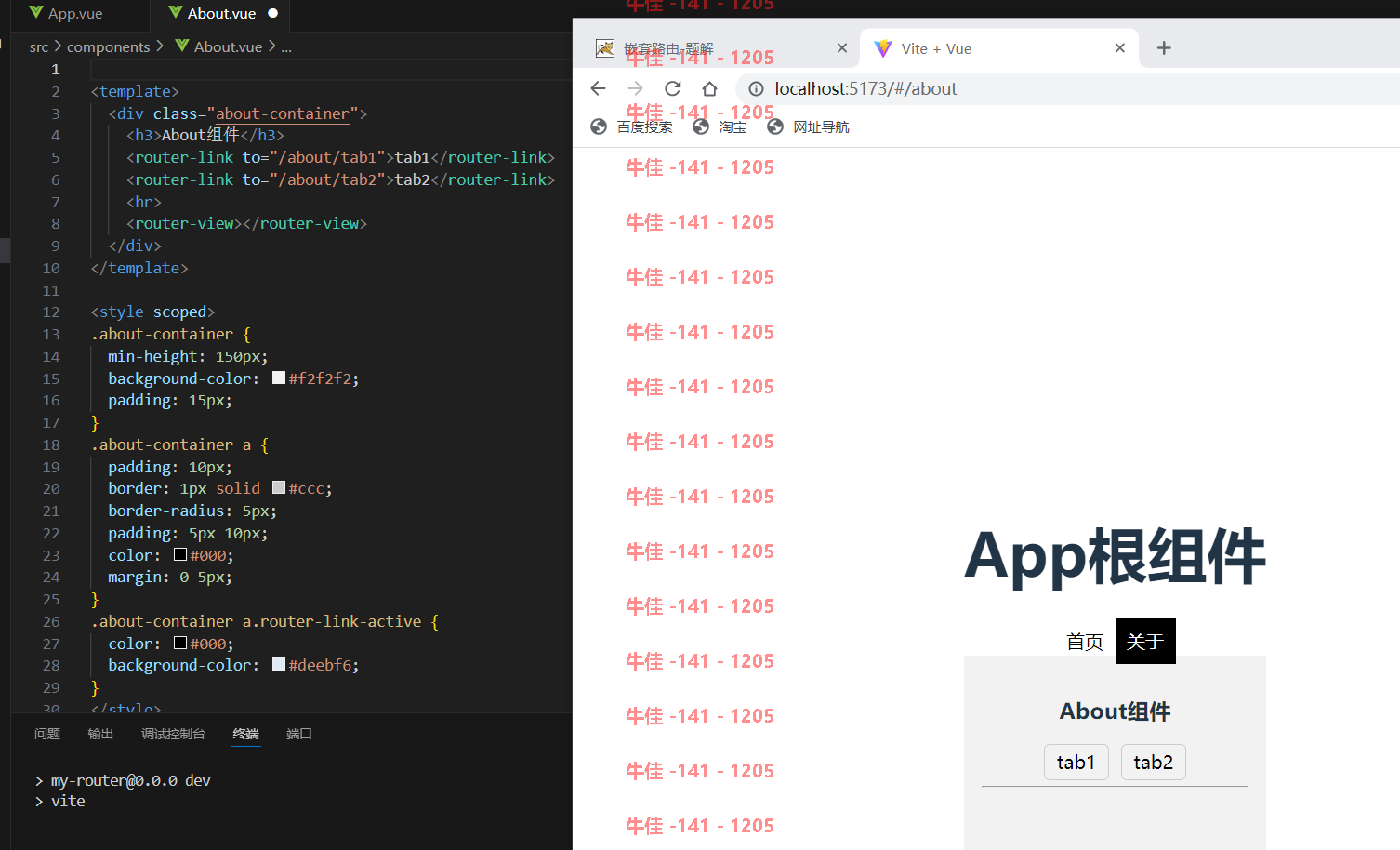Select the About.vue editor tab
This screenshot has height=850, width=1400.
(221, 14)
